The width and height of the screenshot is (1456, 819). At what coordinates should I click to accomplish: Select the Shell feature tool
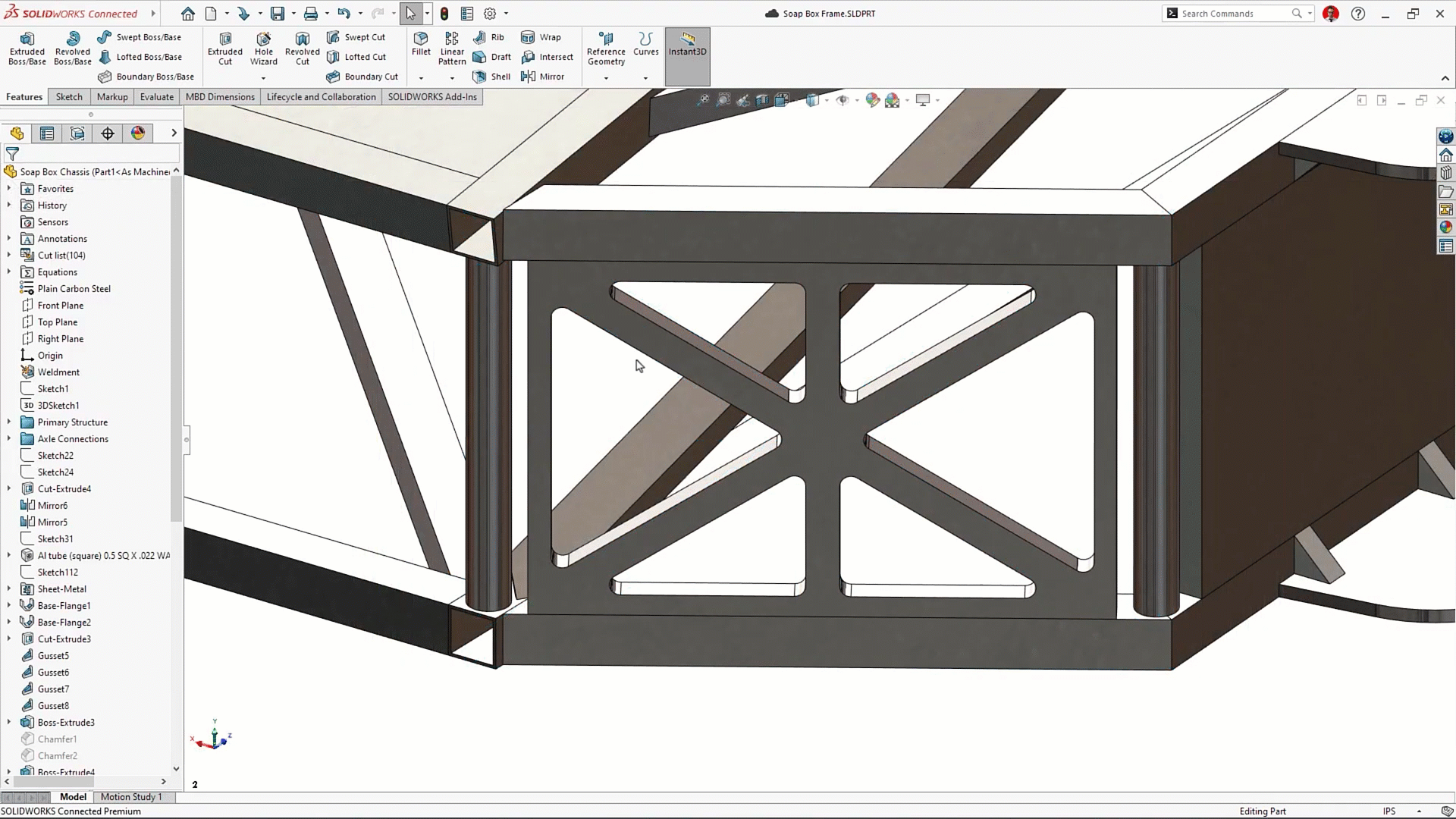click(x=491, y=77)
